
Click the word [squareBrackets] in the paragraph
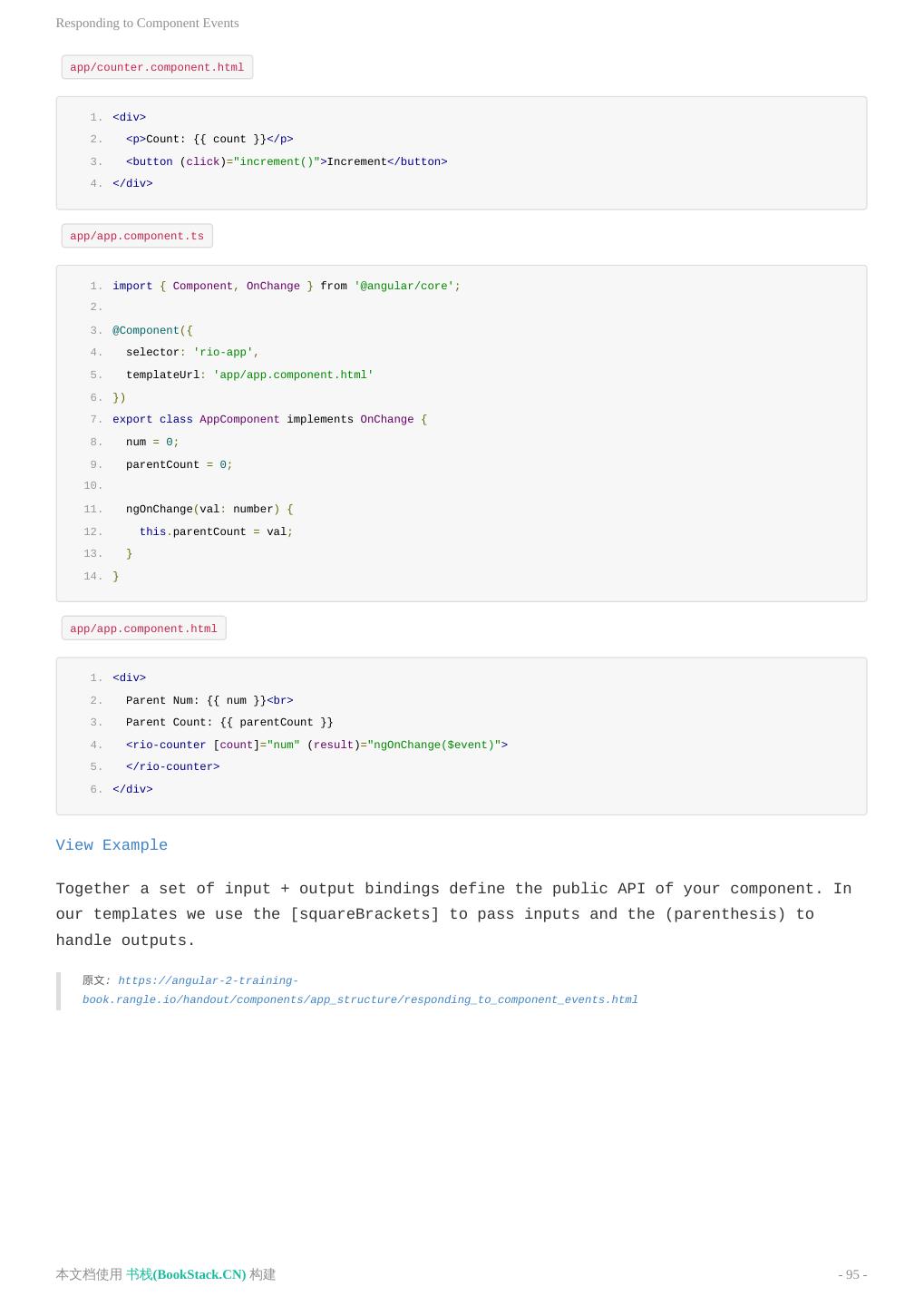click(365, 914)
